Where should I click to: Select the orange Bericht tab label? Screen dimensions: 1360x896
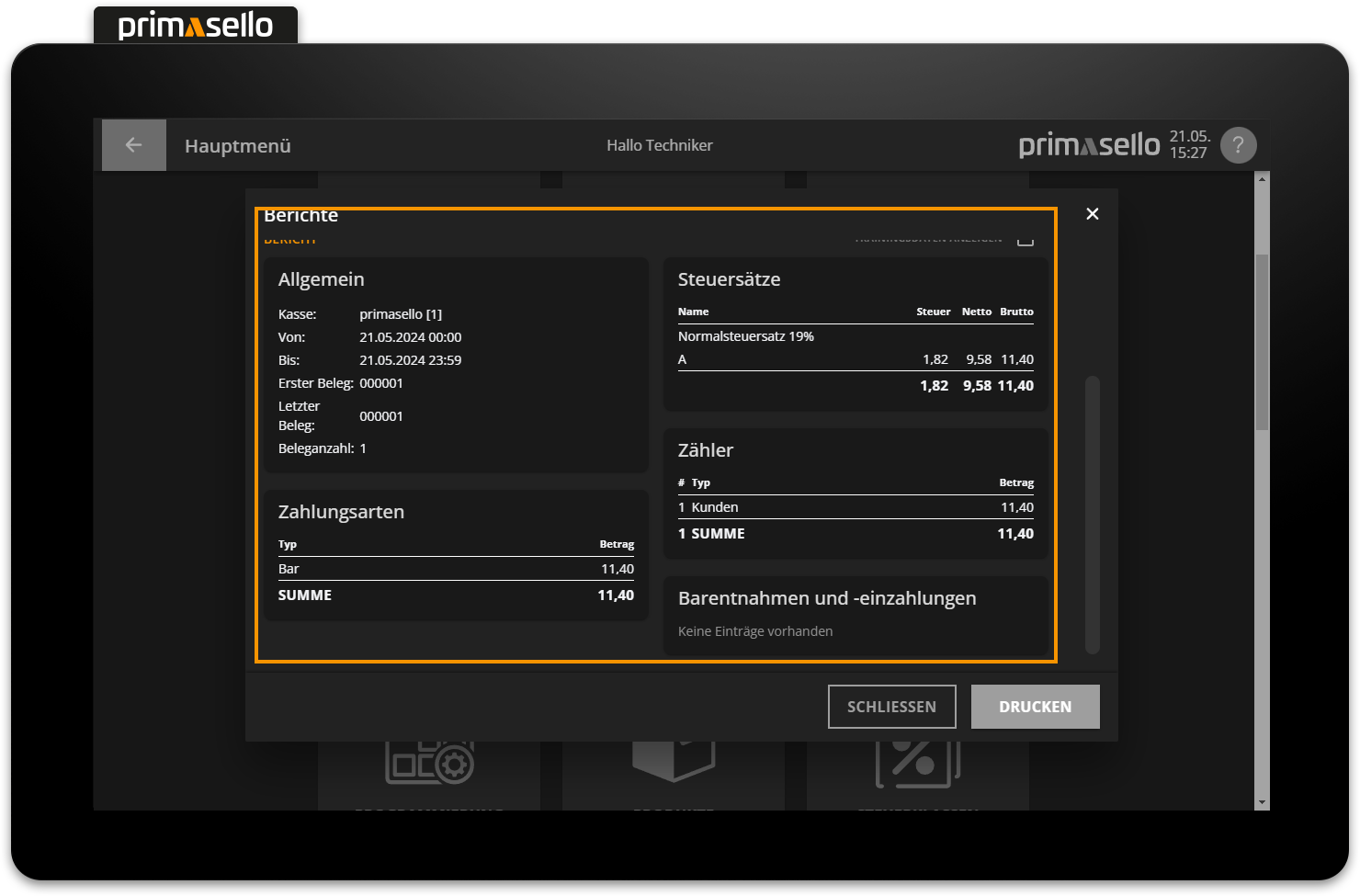coord(290,241)
